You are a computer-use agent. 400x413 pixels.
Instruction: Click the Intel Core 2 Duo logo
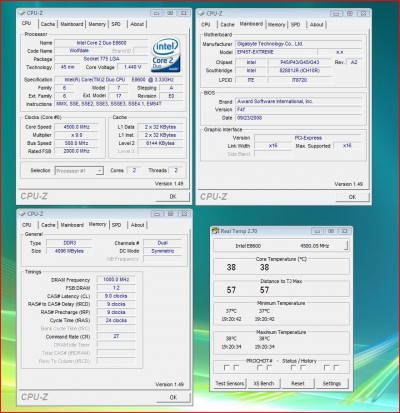pos(166,54)
